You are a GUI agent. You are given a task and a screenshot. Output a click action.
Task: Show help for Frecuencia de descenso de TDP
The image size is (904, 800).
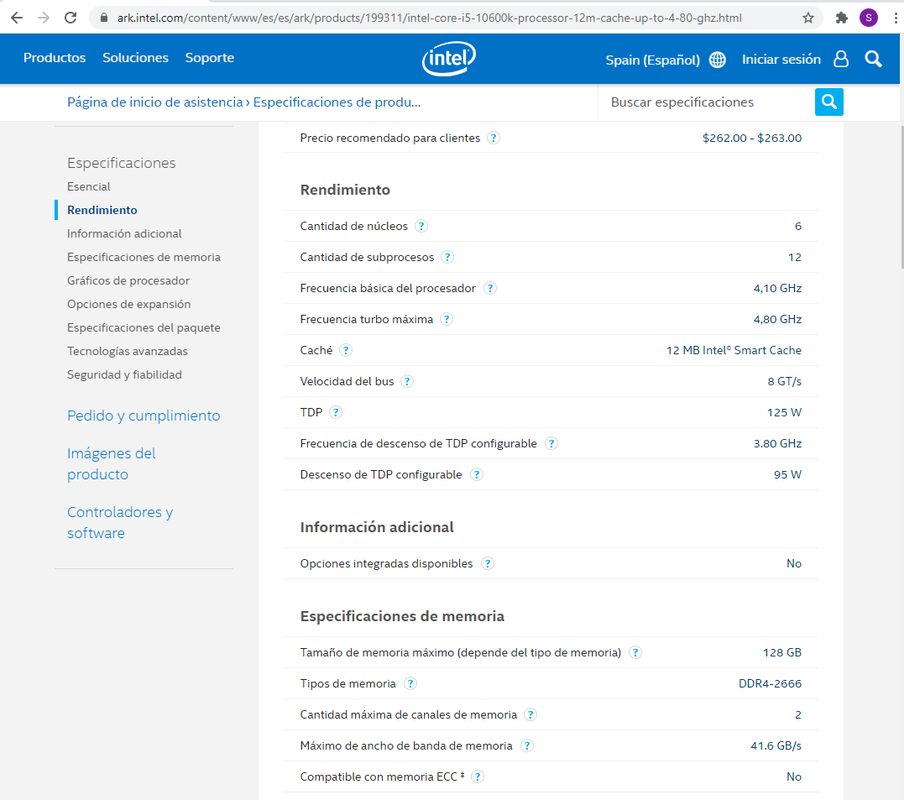552,444
